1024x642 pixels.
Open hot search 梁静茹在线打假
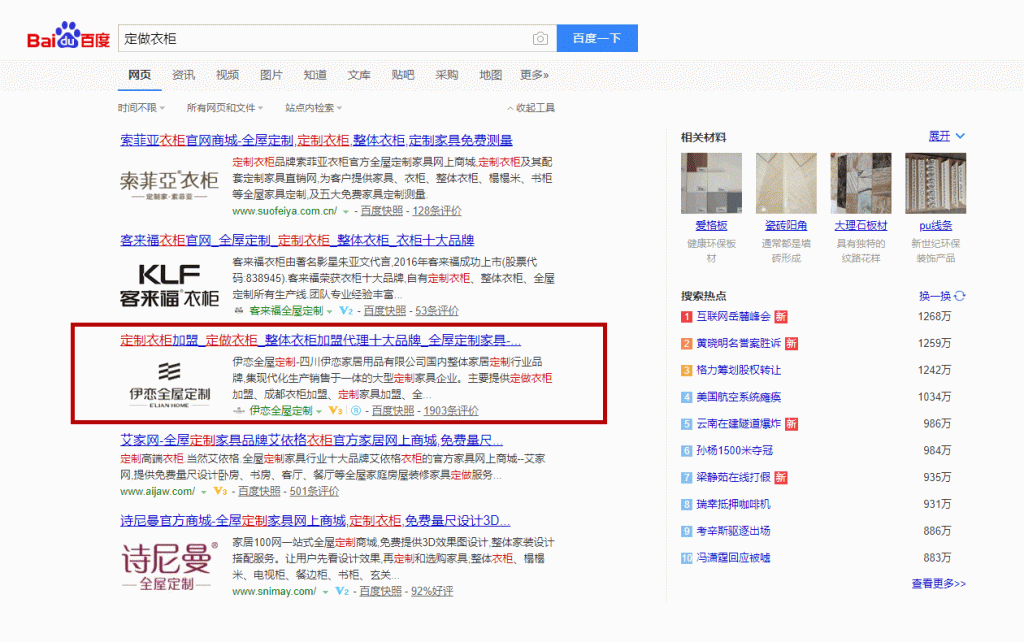tap(733, 477)
